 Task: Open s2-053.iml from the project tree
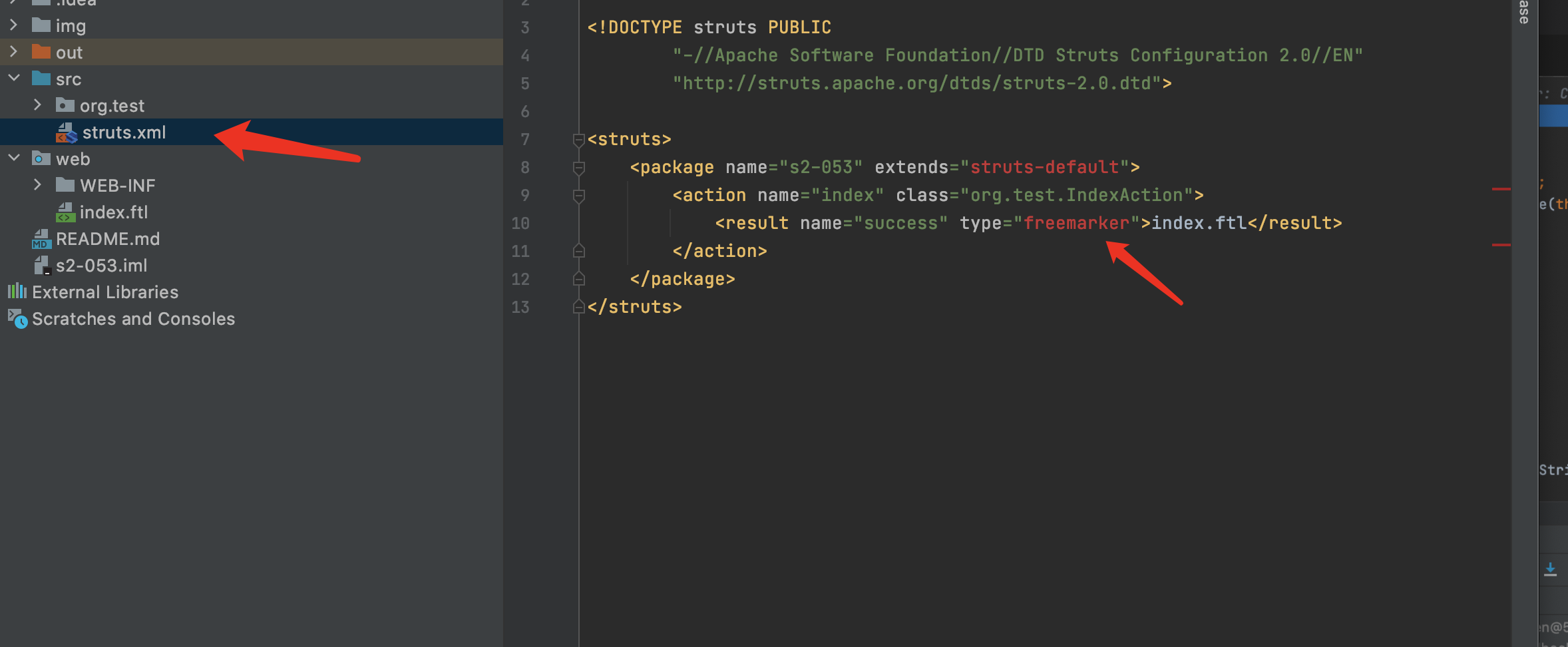pyautogui.click(x=102, y=266)
